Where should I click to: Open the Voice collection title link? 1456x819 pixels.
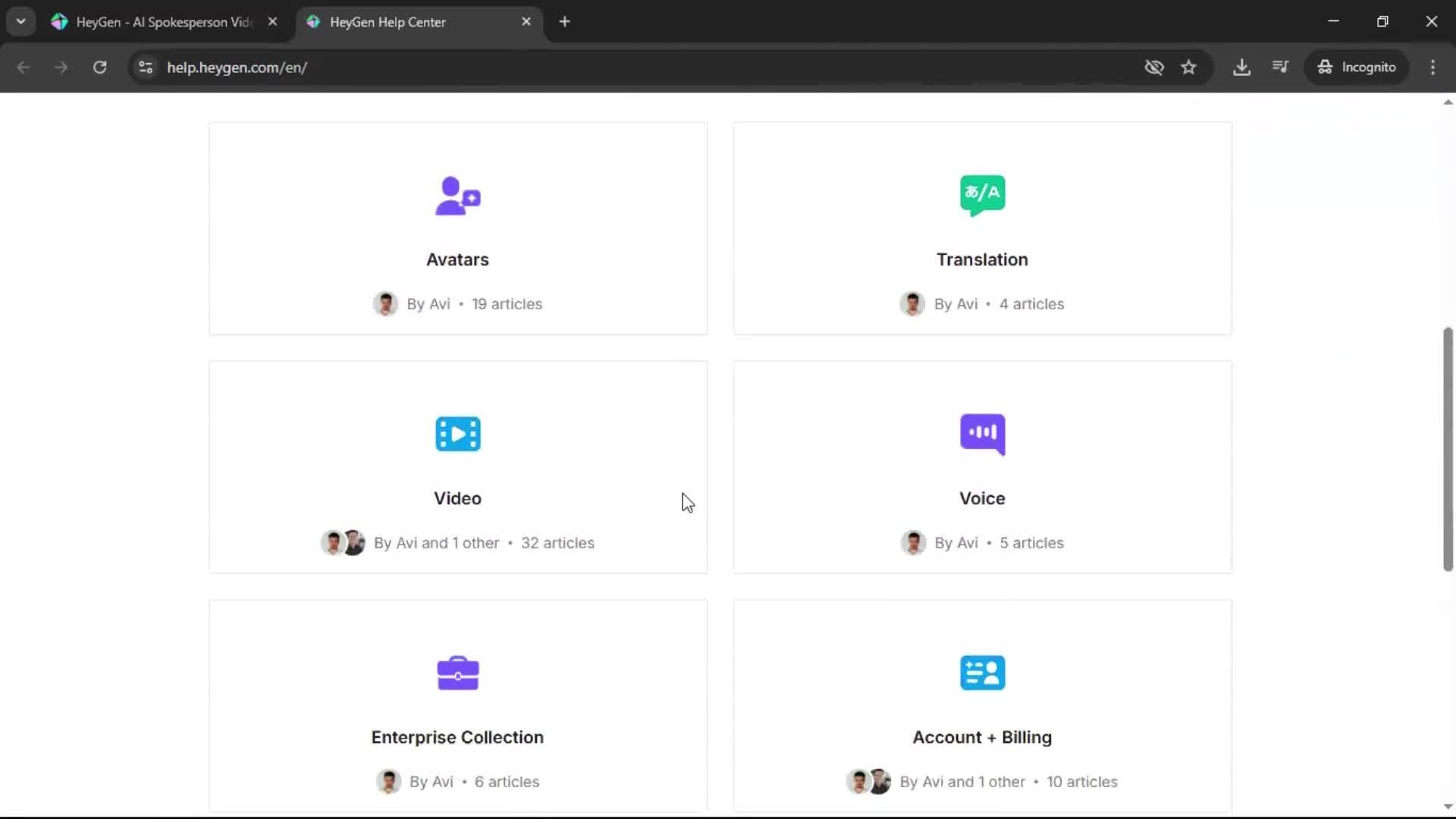(982, 498)
